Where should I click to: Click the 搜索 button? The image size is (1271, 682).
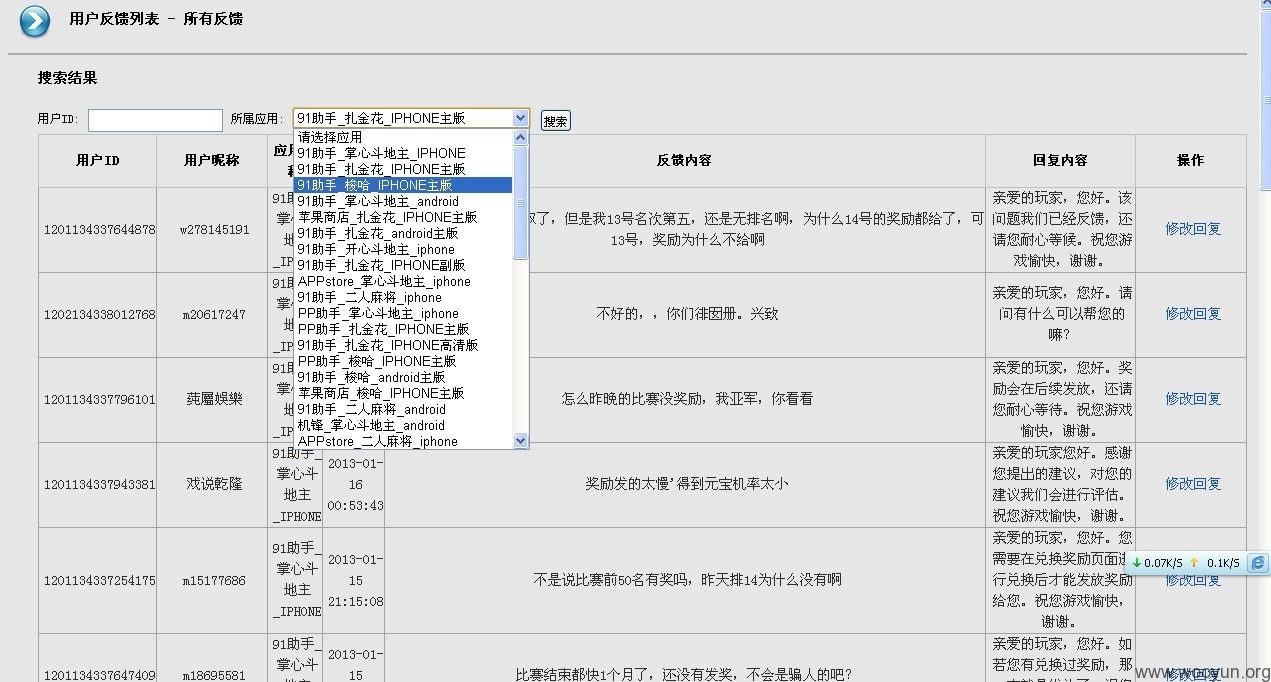[555, 121]
